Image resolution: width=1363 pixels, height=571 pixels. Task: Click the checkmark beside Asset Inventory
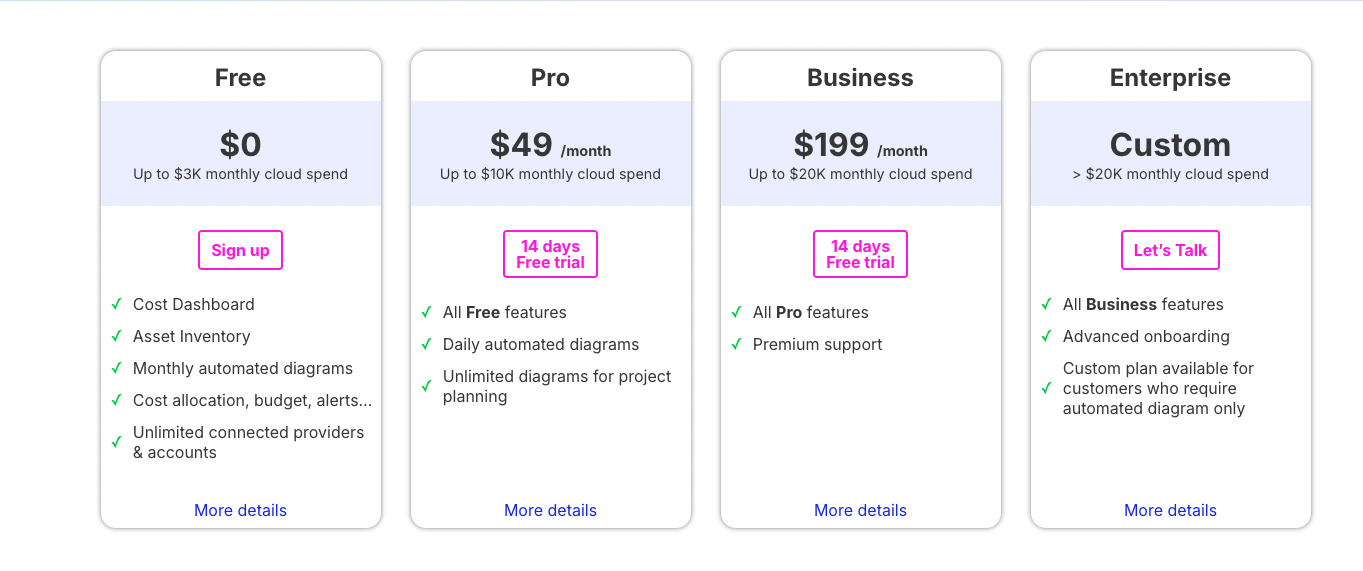[x=117, y=336]
